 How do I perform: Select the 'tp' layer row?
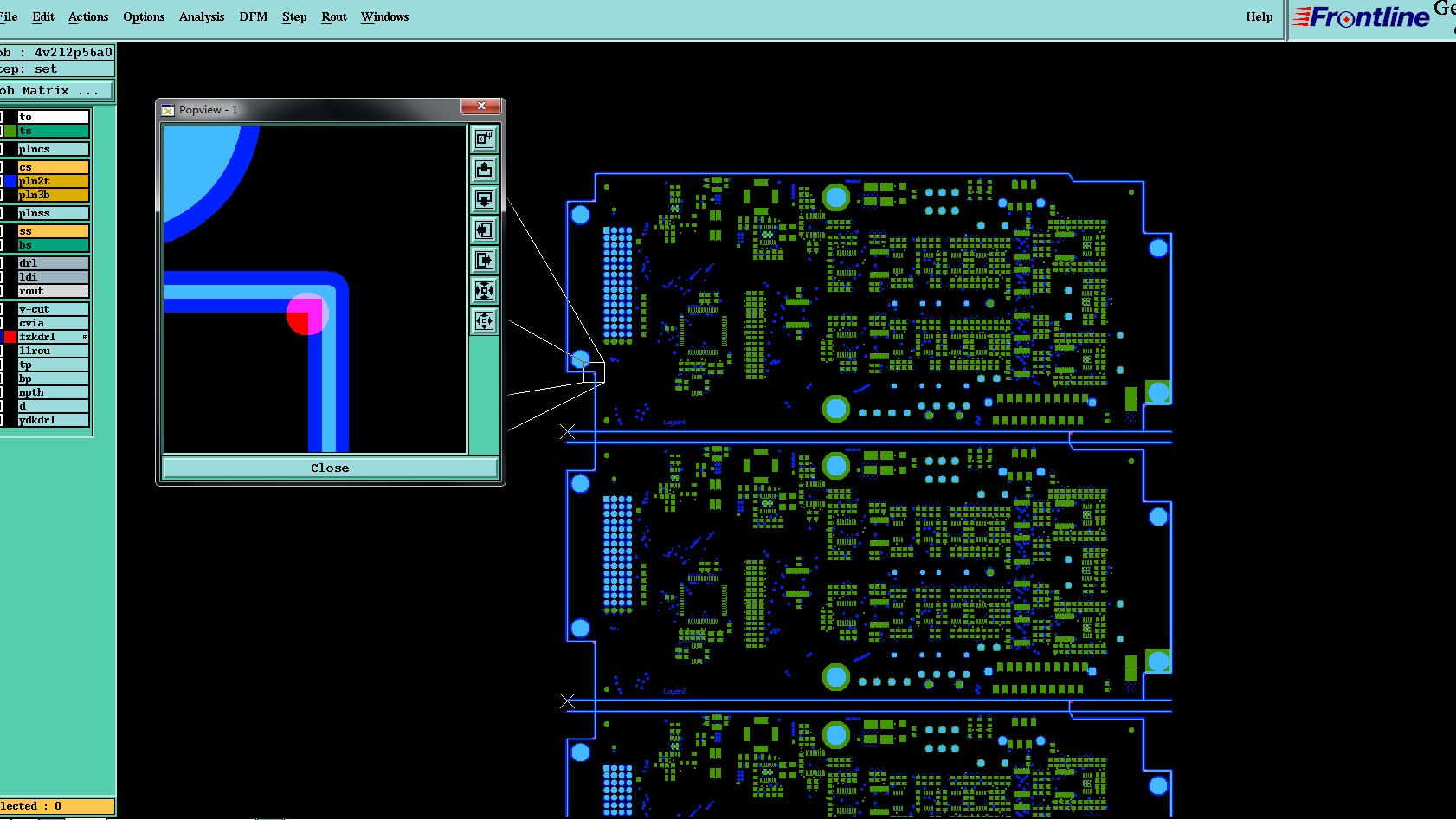click(x=54, y=365)
